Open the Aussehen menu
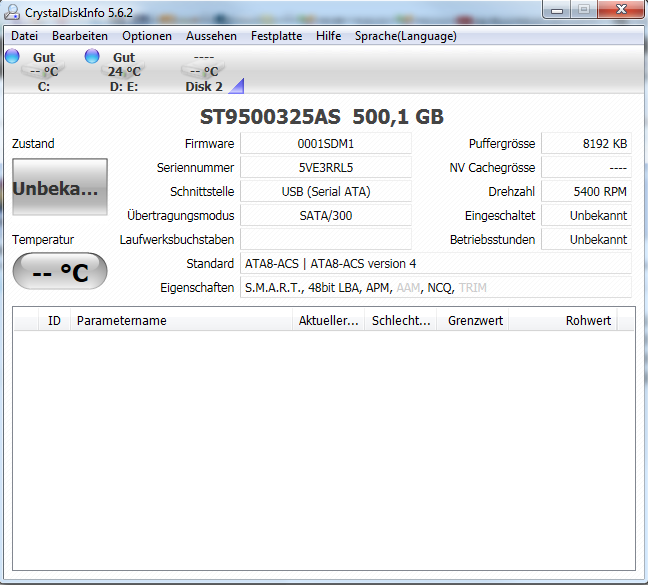The image size is (648, 585). 211,36
